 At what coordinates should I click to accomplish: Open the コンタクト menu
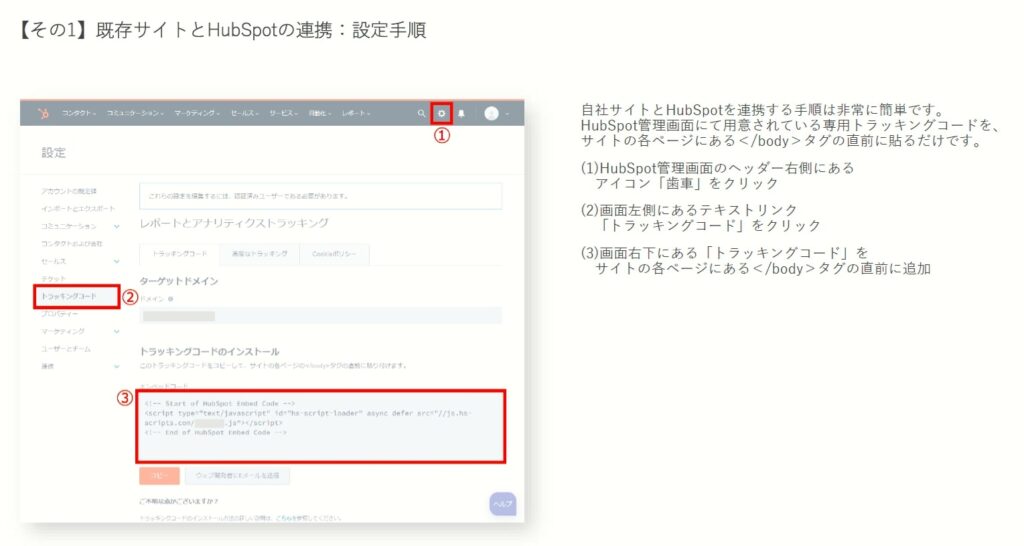pos(79,114)
